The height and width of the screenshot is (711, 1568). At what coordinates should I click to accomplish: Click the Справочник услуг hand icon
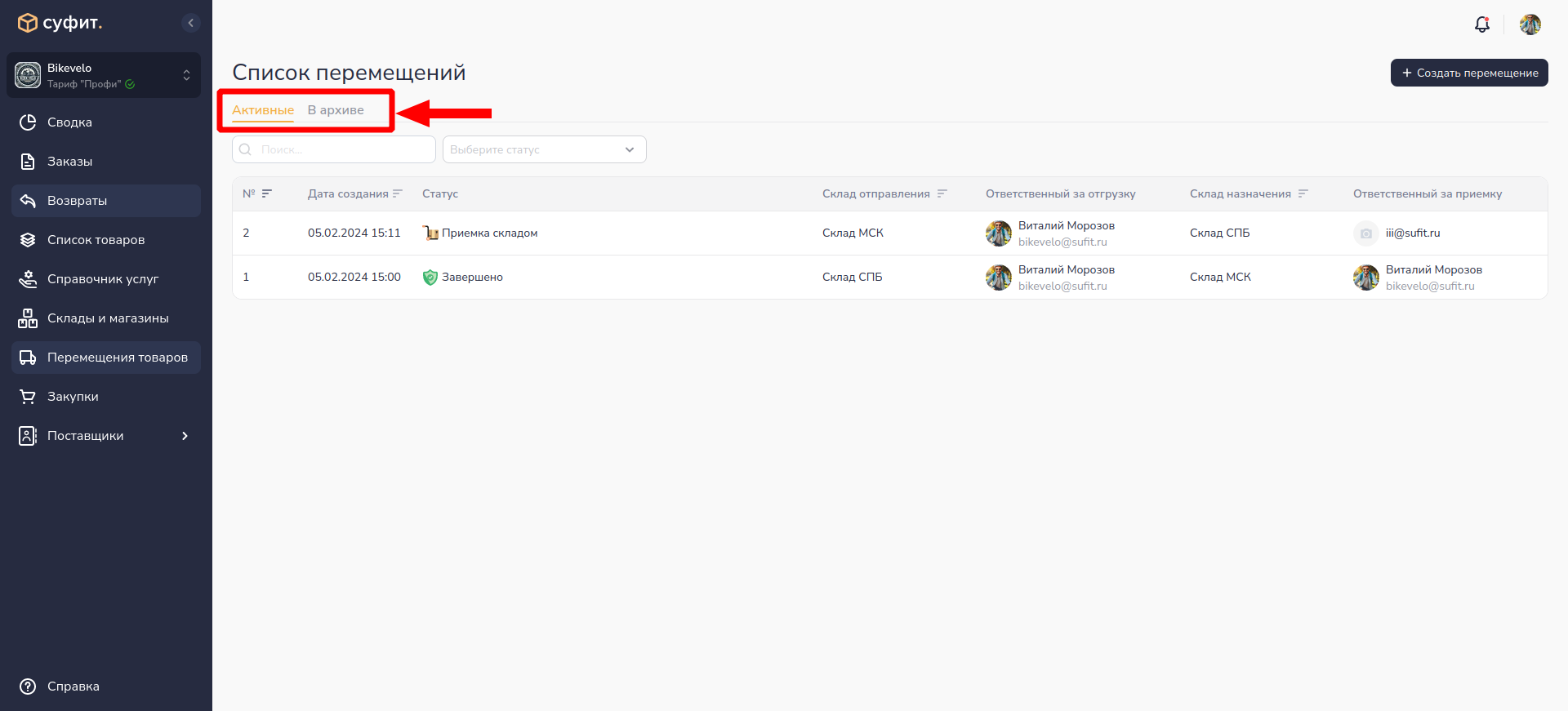point(28,279)
